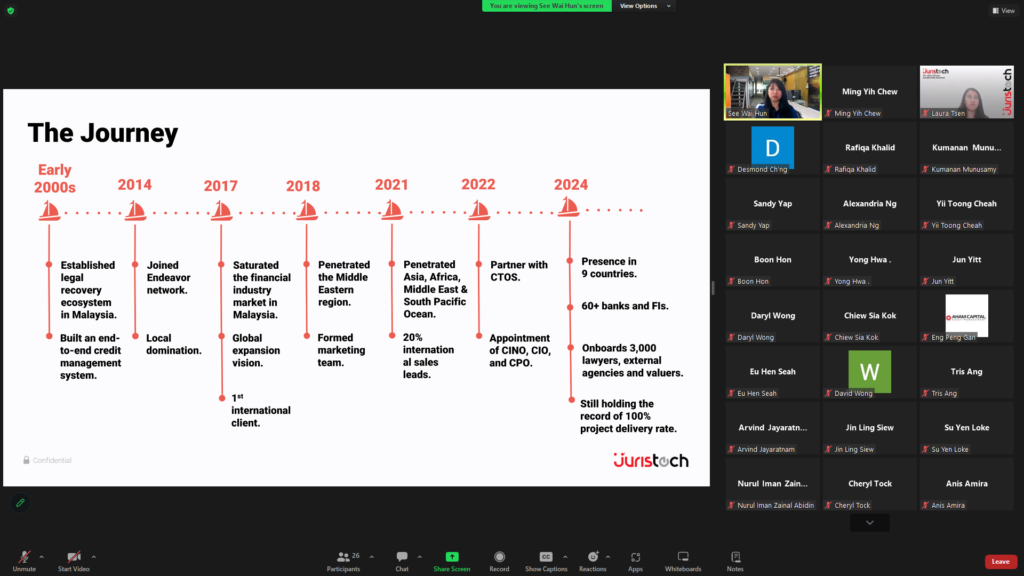Click the muted mic icon on Yong Hwa
This screenshot has width=1024, height=576.
828,281
